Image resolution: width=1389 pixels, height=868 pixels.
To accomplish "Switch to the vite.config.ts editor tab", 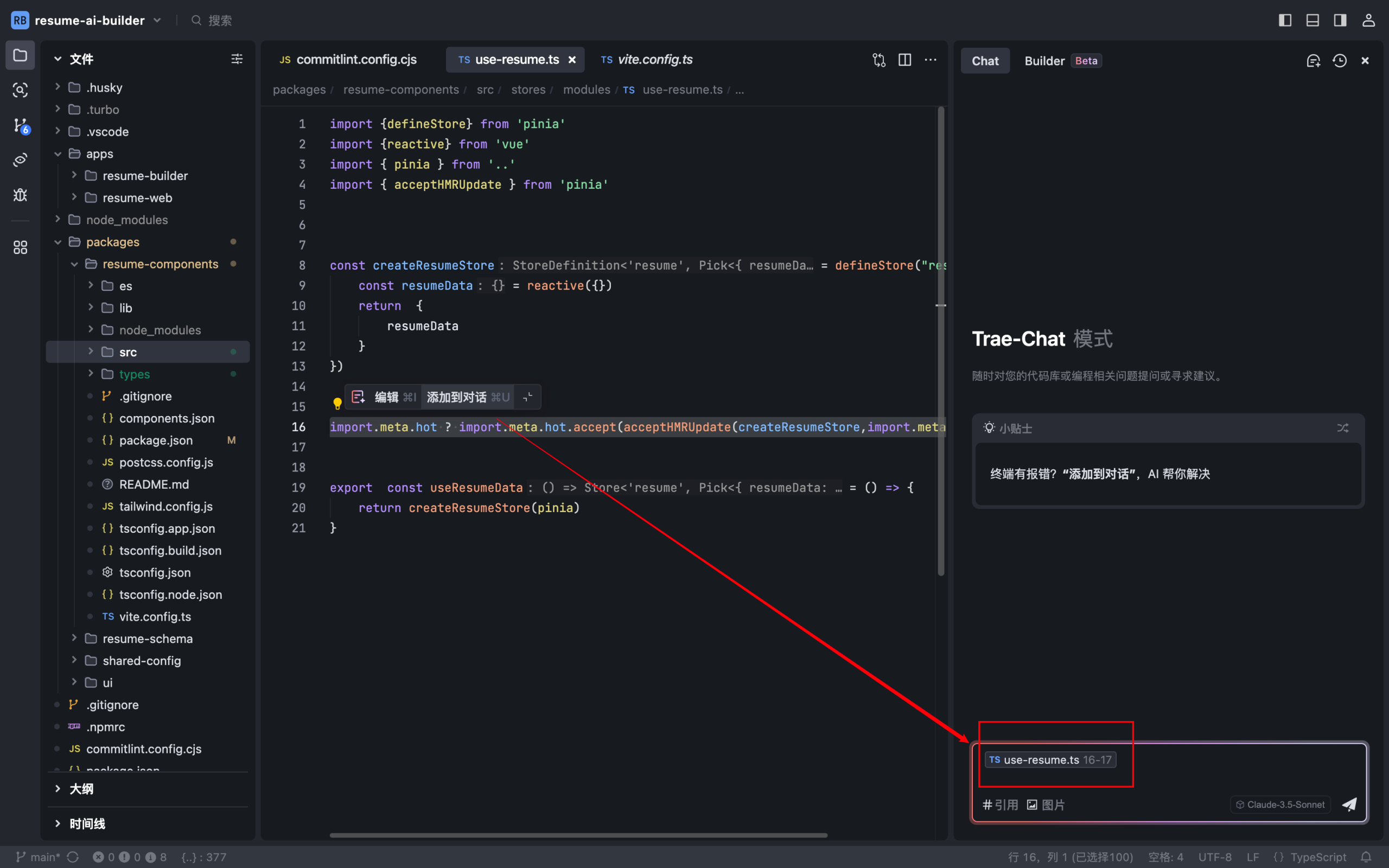I will pos(647,60).
